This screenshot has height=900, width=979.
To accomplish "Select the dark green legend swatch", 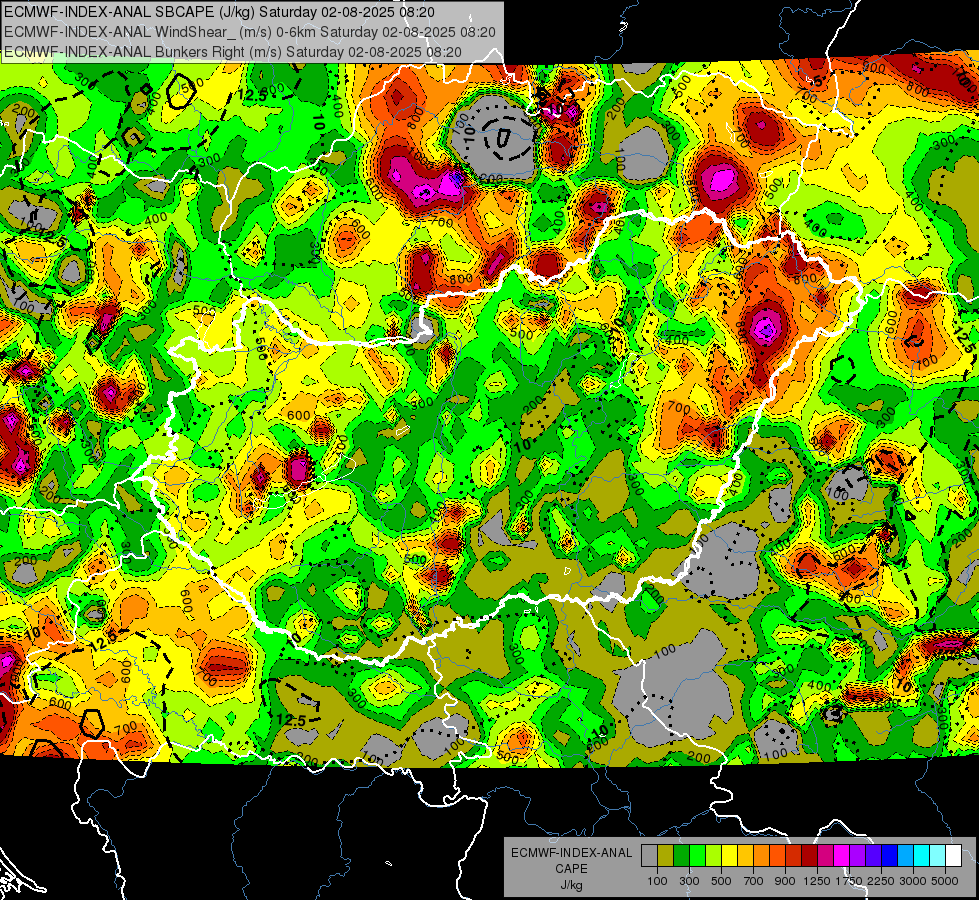I will [681, 856].
